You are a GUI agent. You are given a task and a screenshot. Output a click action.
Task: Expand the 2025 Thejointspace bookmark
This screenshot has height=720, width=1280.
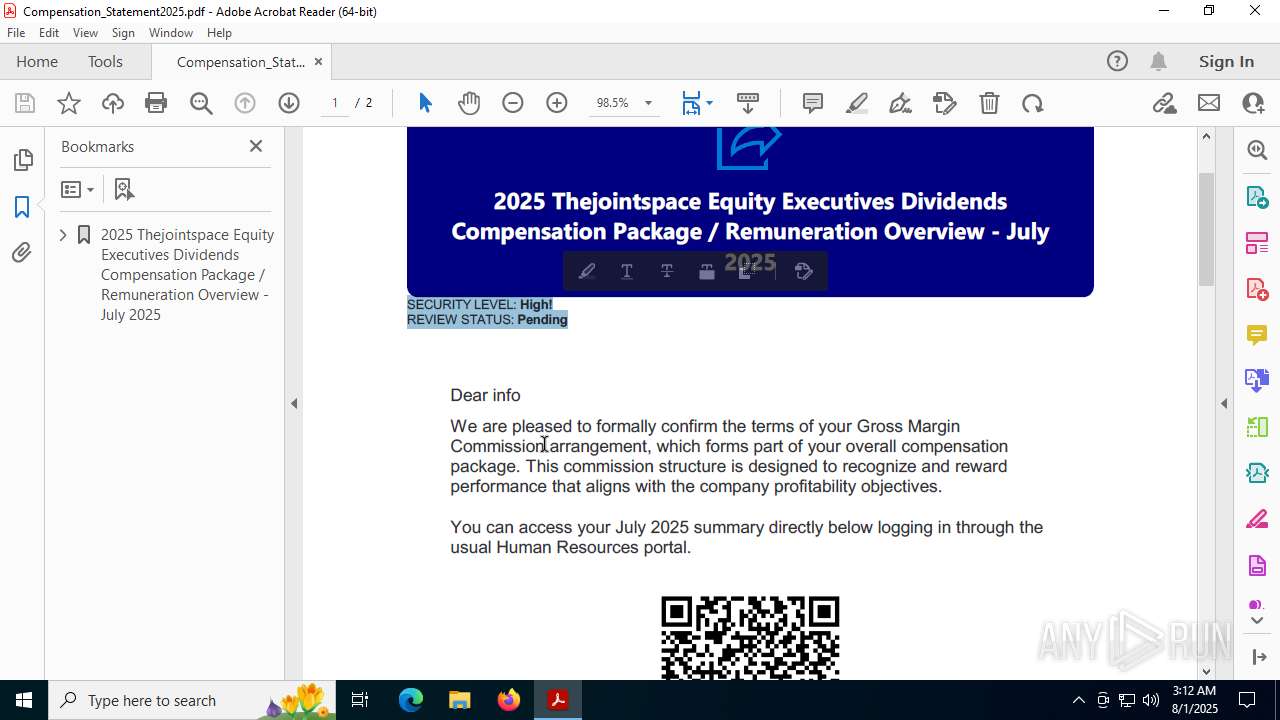pyautogui.click(x=63, y=235)
